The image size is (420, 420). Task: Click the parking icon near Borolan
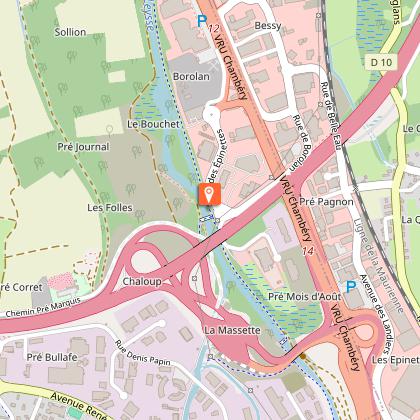[x=202, y=21]
